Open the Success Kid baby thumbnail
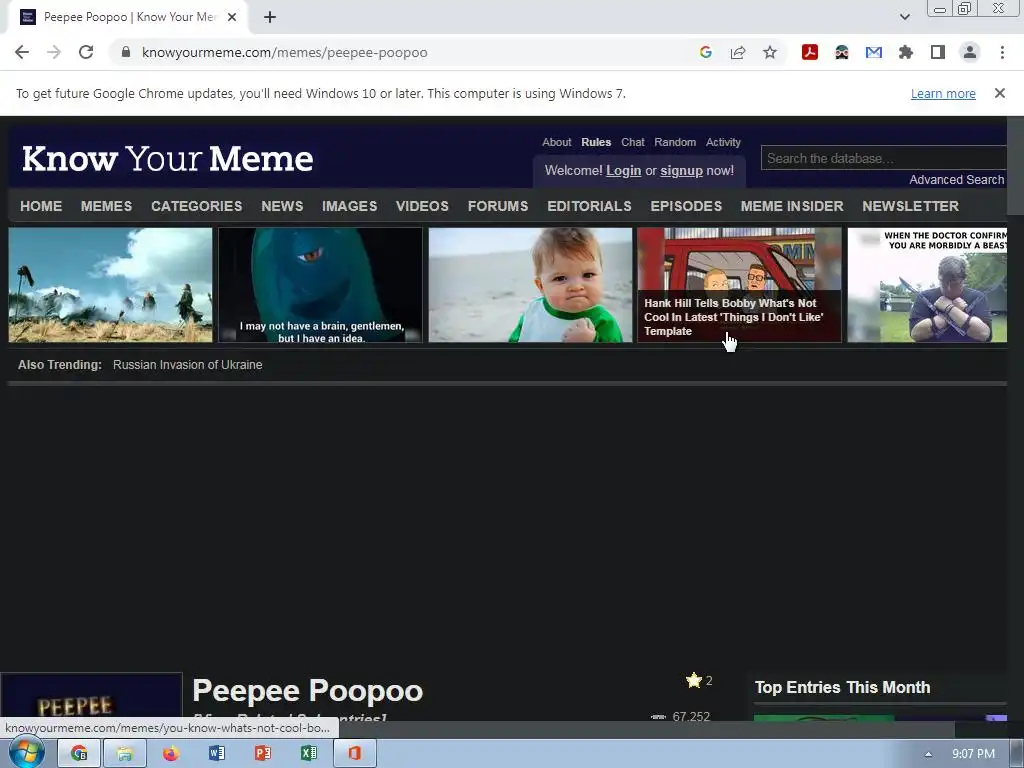 pyautogui.click(x=530, y=285)
